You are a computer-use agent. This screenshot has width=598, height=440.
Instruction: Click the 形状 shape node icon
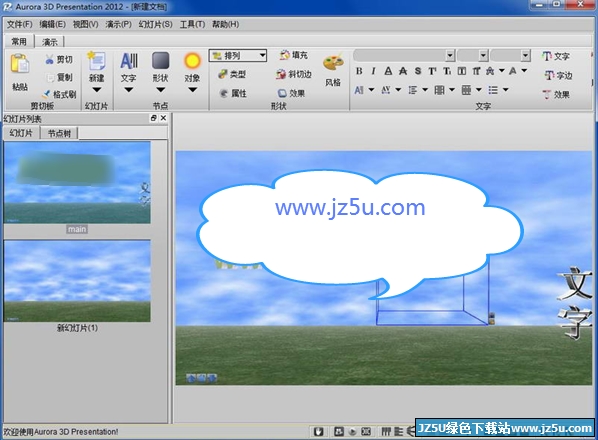[161, 61]
